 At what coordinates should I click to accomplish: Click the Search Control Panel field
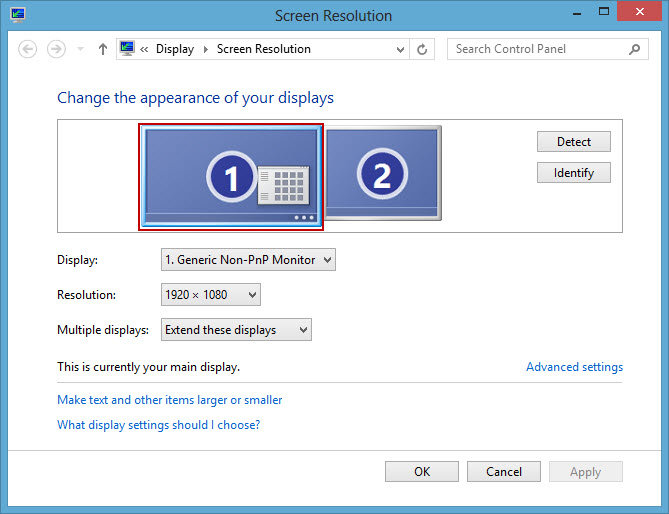535,49
